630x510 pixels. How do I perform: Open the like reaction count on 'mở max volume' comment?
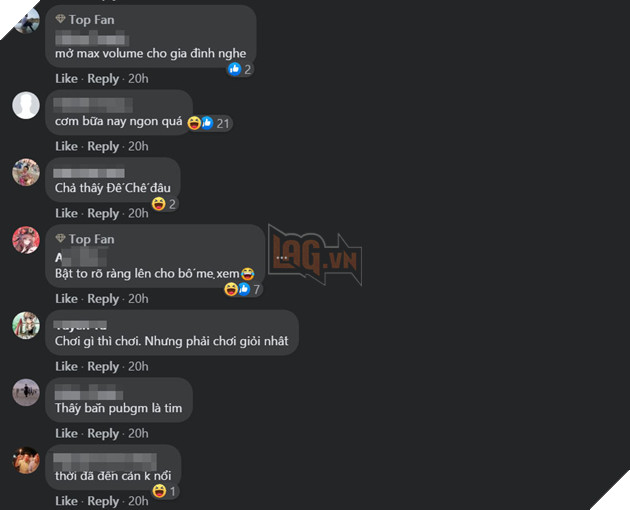(240, 70)
